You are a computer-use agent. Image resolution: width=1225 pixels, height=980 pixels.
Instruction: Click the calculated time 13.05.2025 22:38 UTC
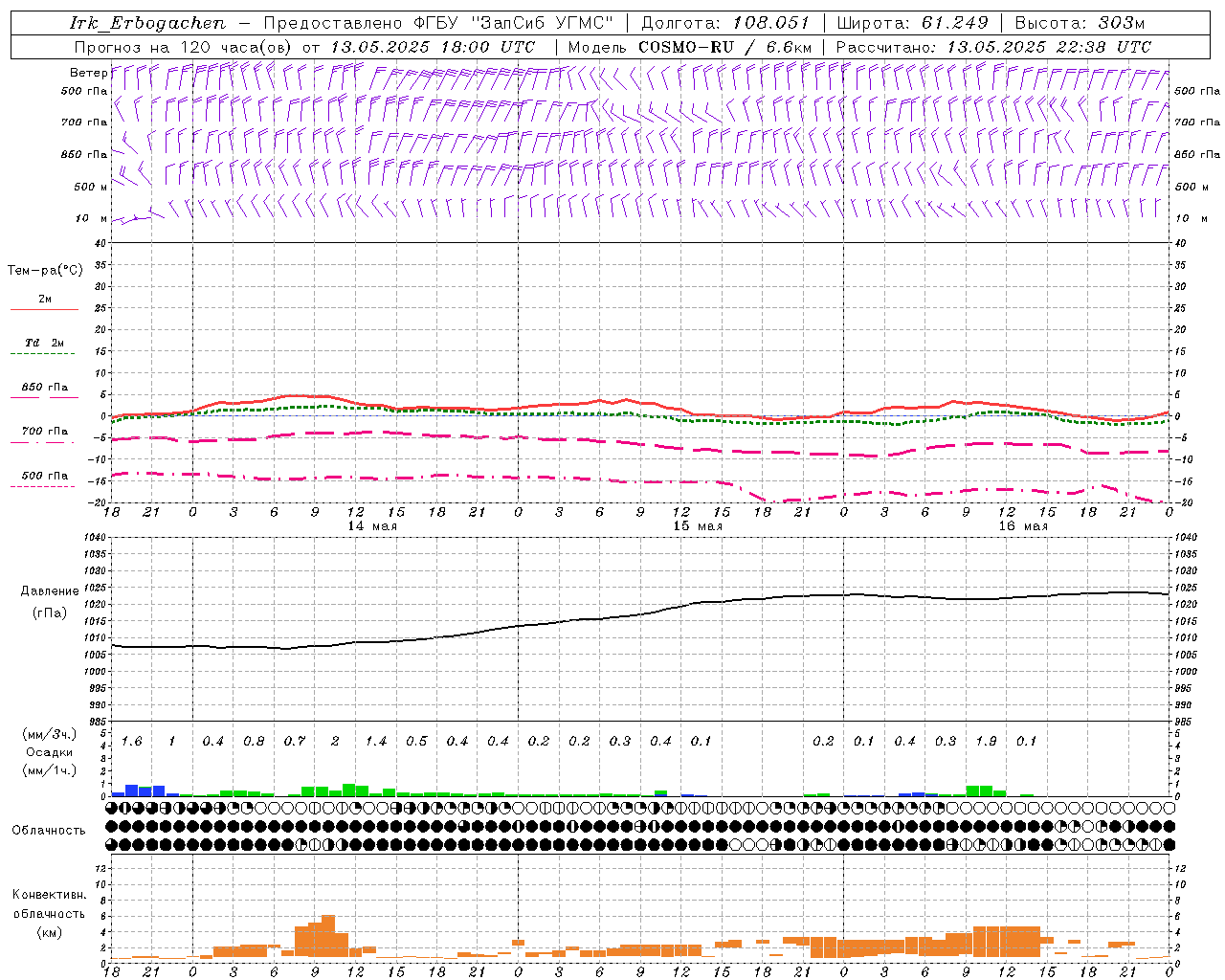[1049, 47]
